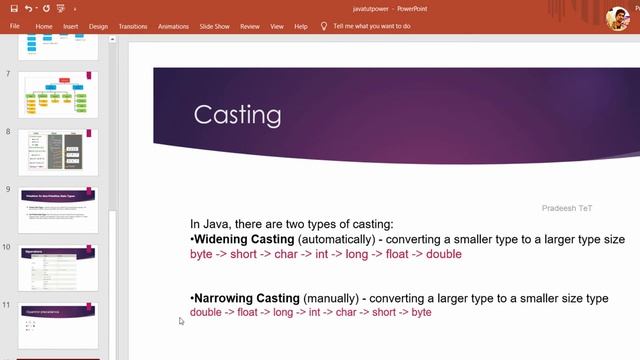Click 'In Java, there are two types of casting:' line
Viewport: 640px width, 360px height.
(292, 224)
